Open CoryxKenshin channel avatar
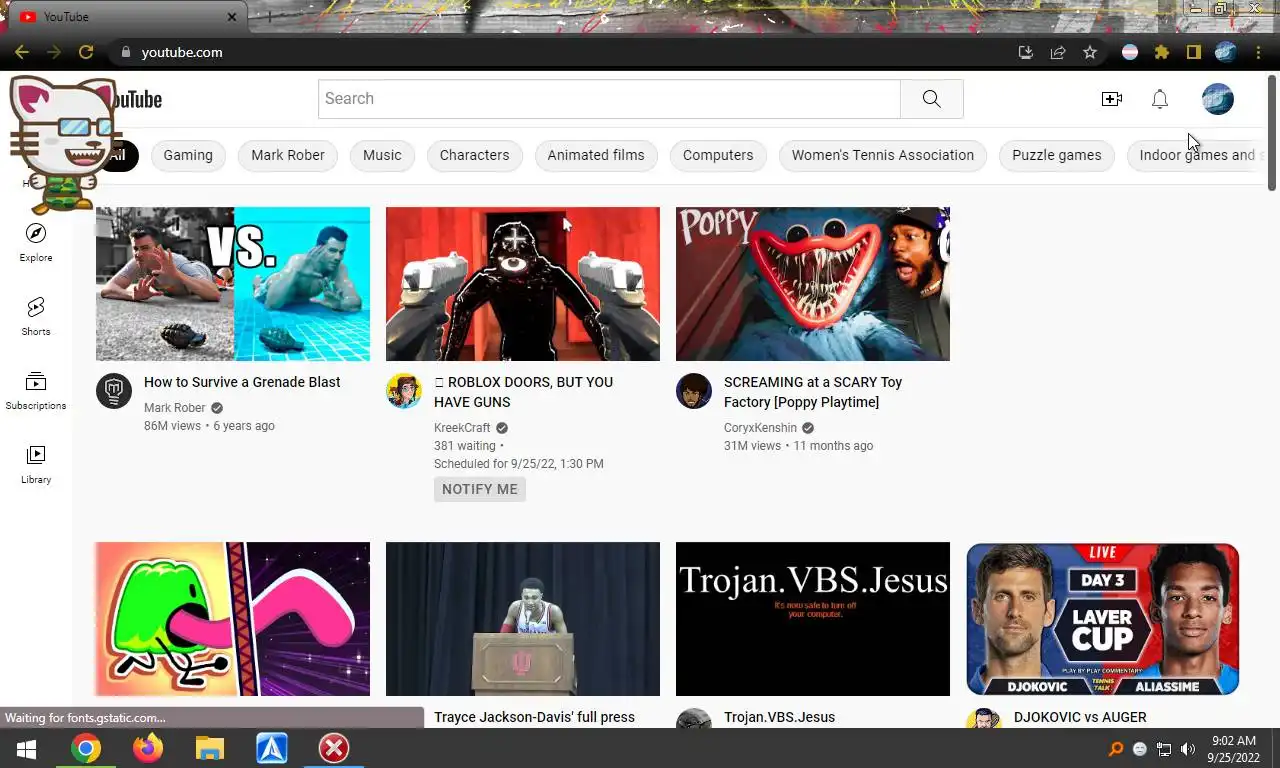The height and width of the screenshot is (768, 1280). (x=694, y=391)
